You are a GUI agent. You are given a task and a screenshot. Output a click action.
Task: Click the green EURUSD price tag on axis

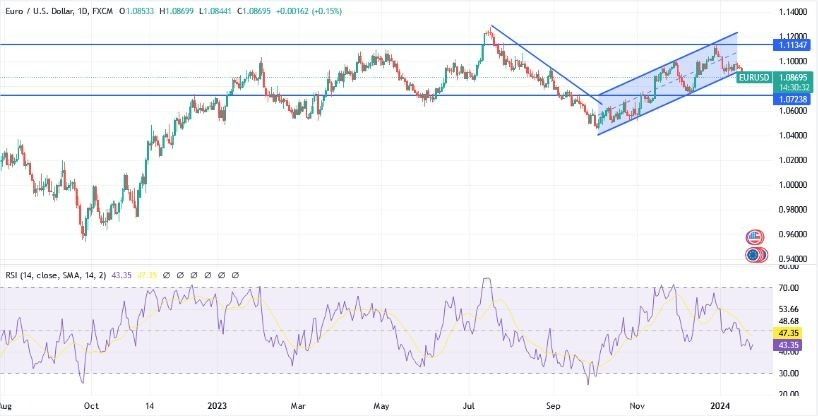(x=754, y=78)
